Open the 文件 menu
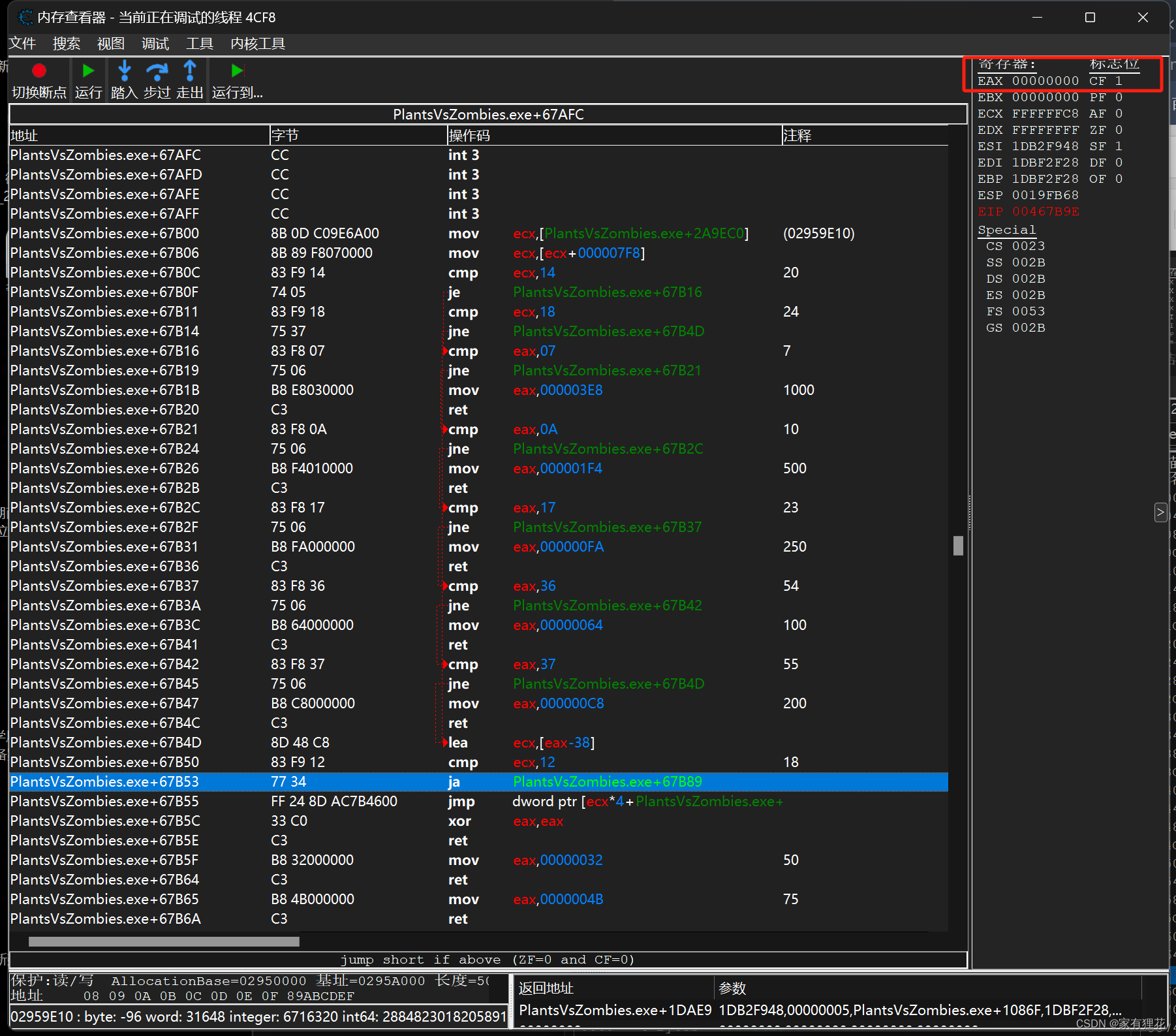Screen dimensions: 1176x1036 point(22,44)
